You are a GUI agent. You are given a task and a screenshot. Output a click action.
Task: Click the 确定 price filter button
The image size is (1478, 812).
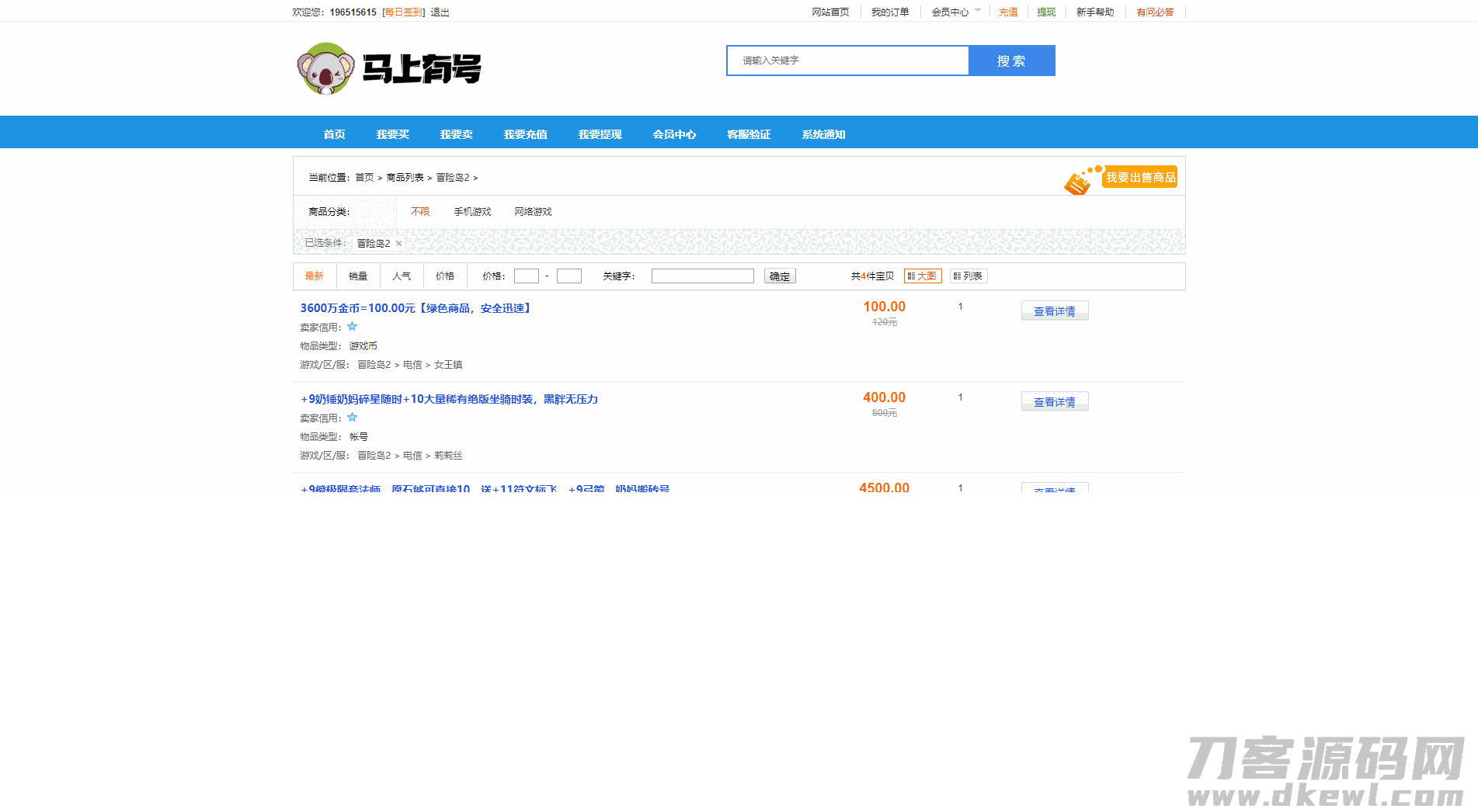(779, 276)
